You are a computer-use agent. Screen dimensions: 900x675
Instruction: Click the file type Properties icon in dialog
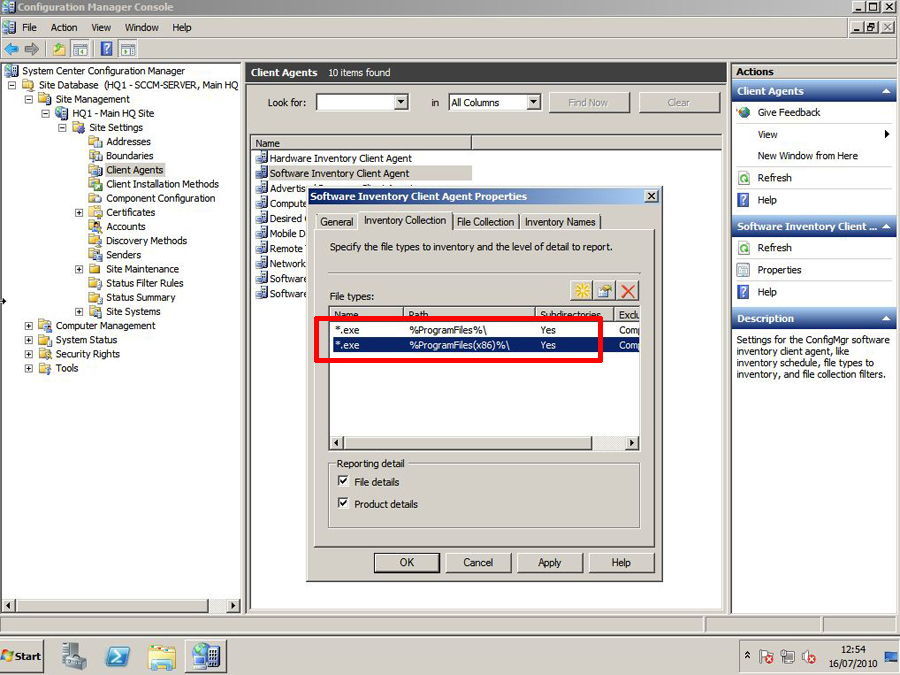(x=604, y=290)
